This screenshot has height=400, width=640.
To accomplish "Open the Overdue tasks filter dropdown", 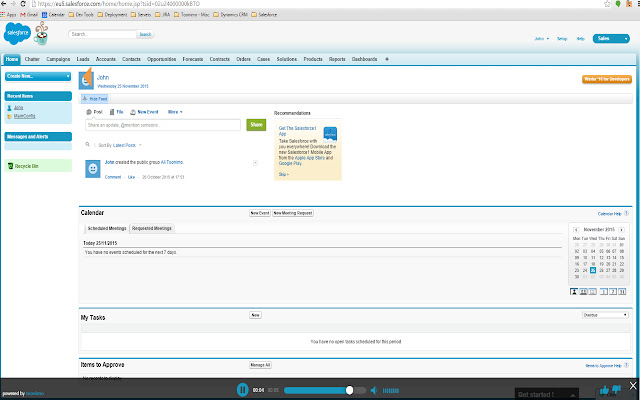I will coord(605,315).
